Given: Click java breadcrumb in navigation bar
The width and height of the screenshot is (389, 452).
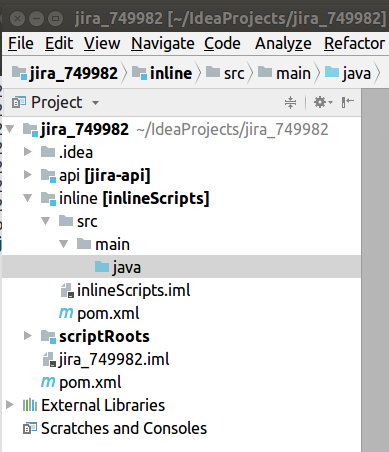Looking at the screenshot, I should [347, 73].
